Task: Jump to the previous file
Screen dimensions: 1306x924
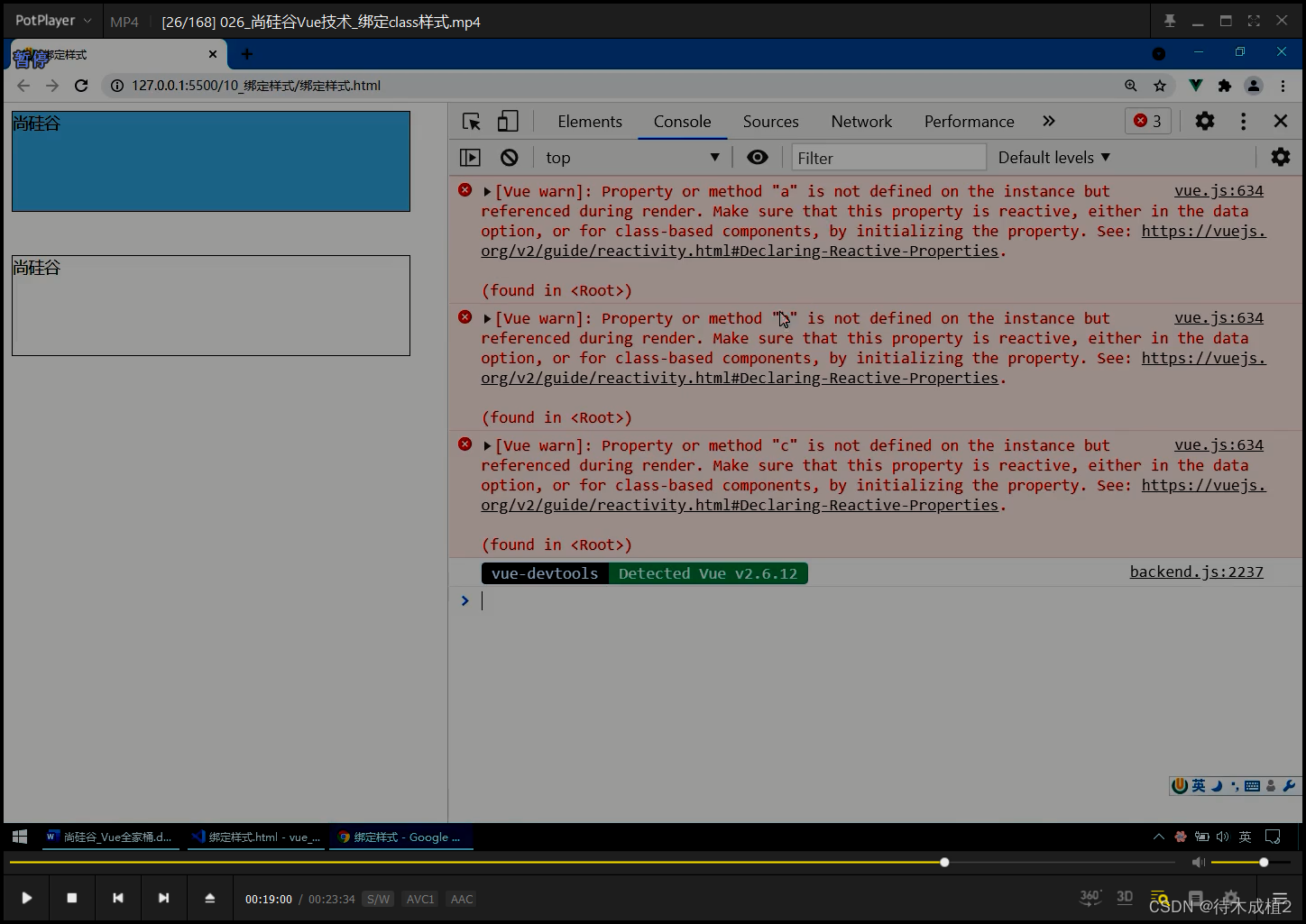Action: (118, 898)
